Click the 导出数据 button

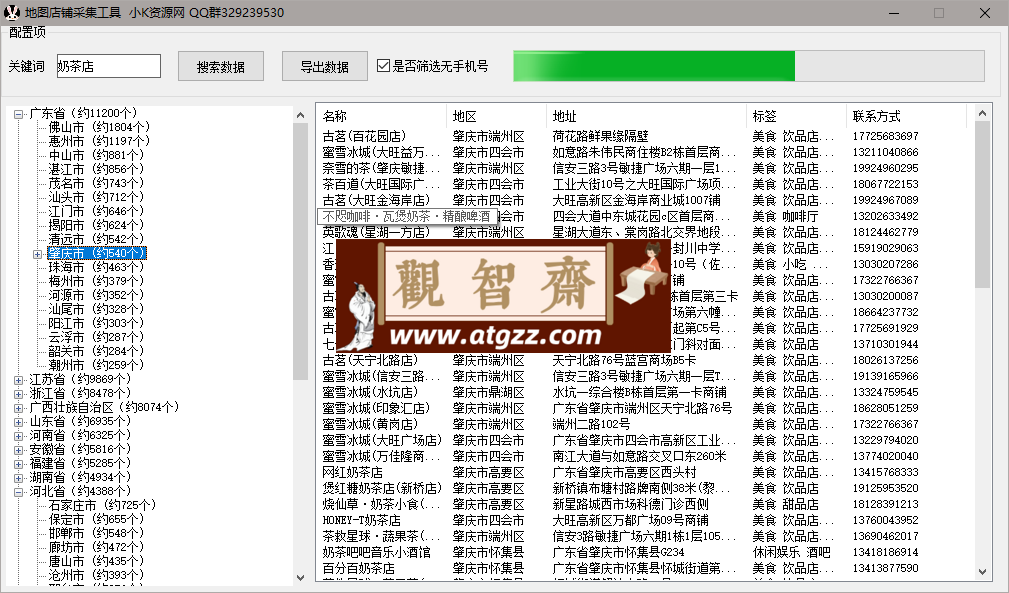tap(324, 66)
